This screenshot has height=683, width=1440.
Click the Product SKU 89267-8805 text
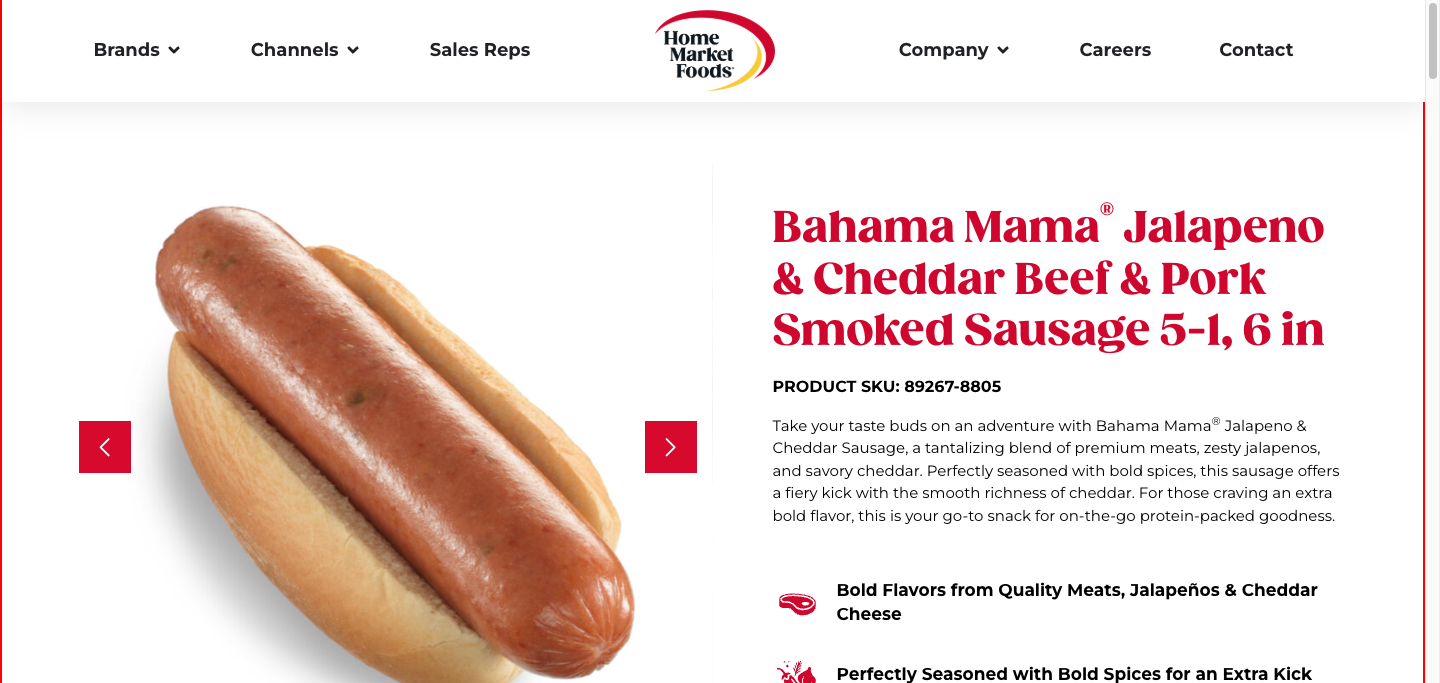coord(887,386)
